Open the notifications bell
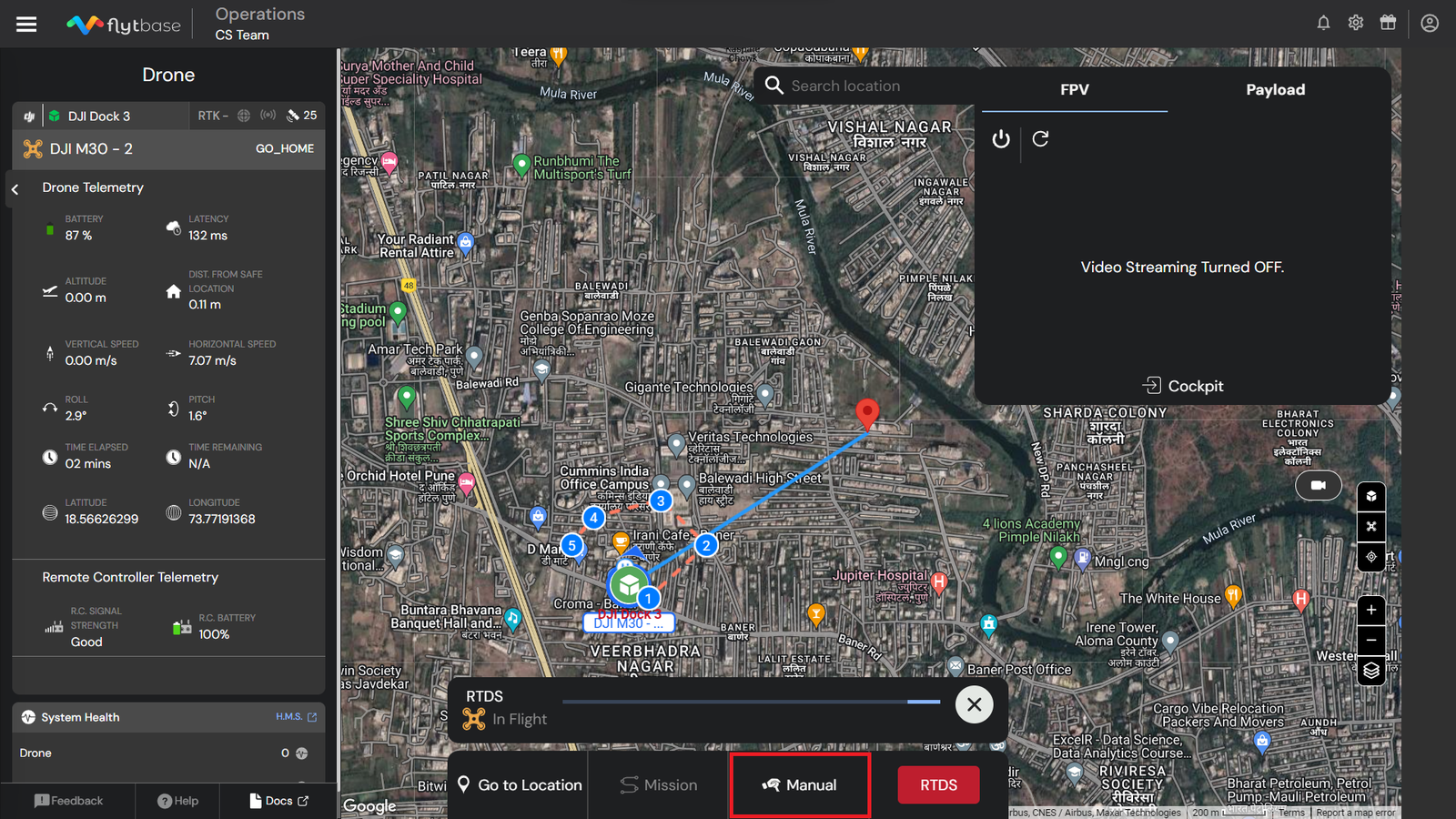 click(1323, 23)
